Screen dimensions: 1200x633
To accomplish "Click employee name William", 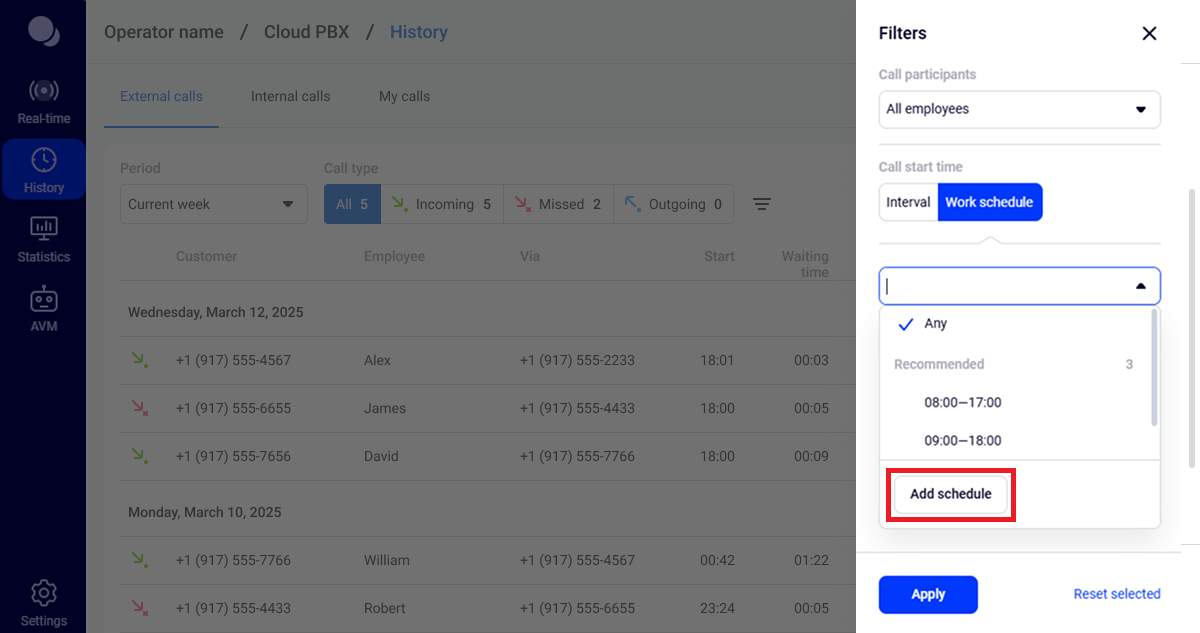I will (387, 560).
